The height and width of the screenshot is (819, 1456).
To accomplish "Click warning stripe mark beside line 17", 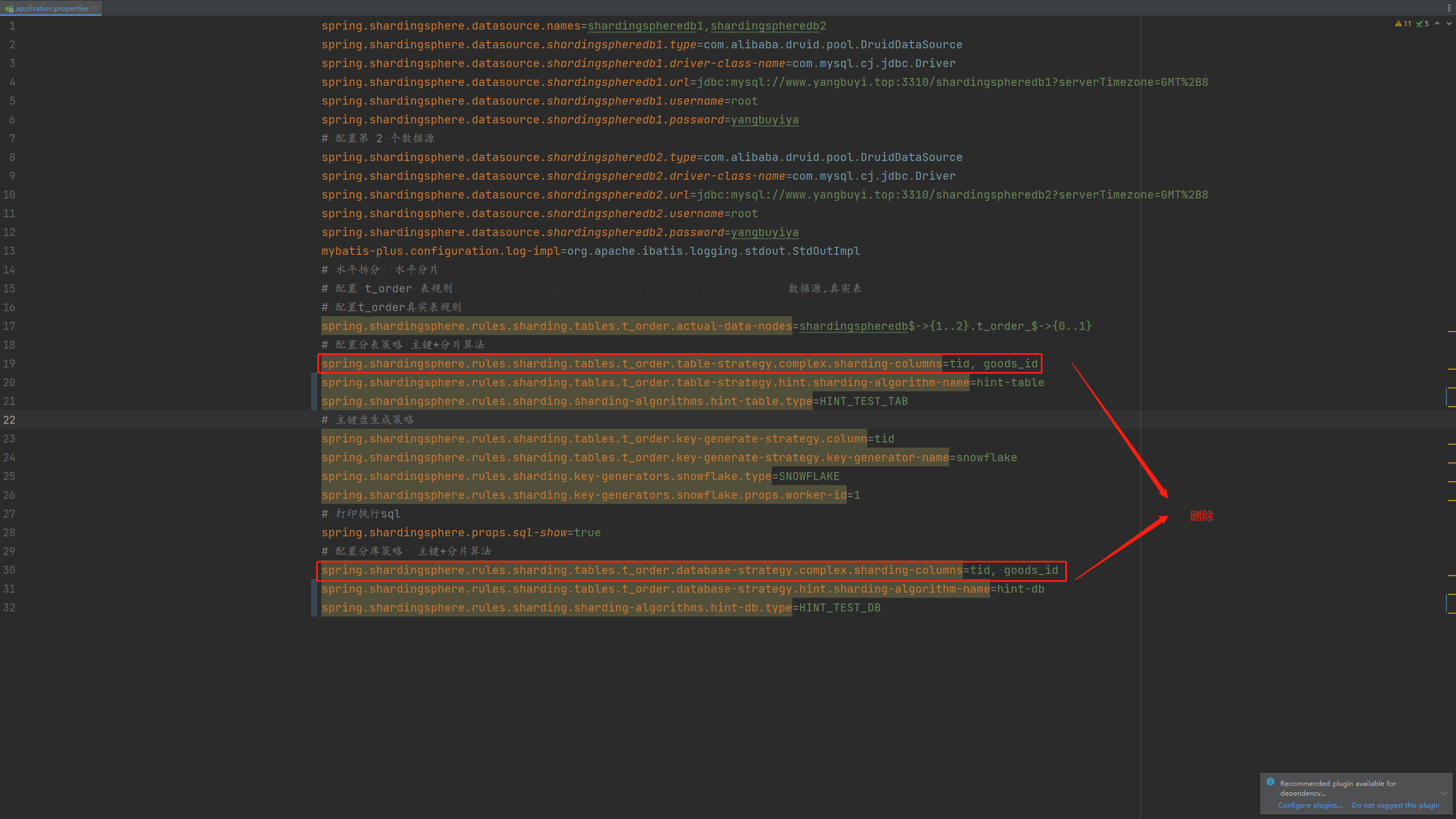I will 1451,330.
